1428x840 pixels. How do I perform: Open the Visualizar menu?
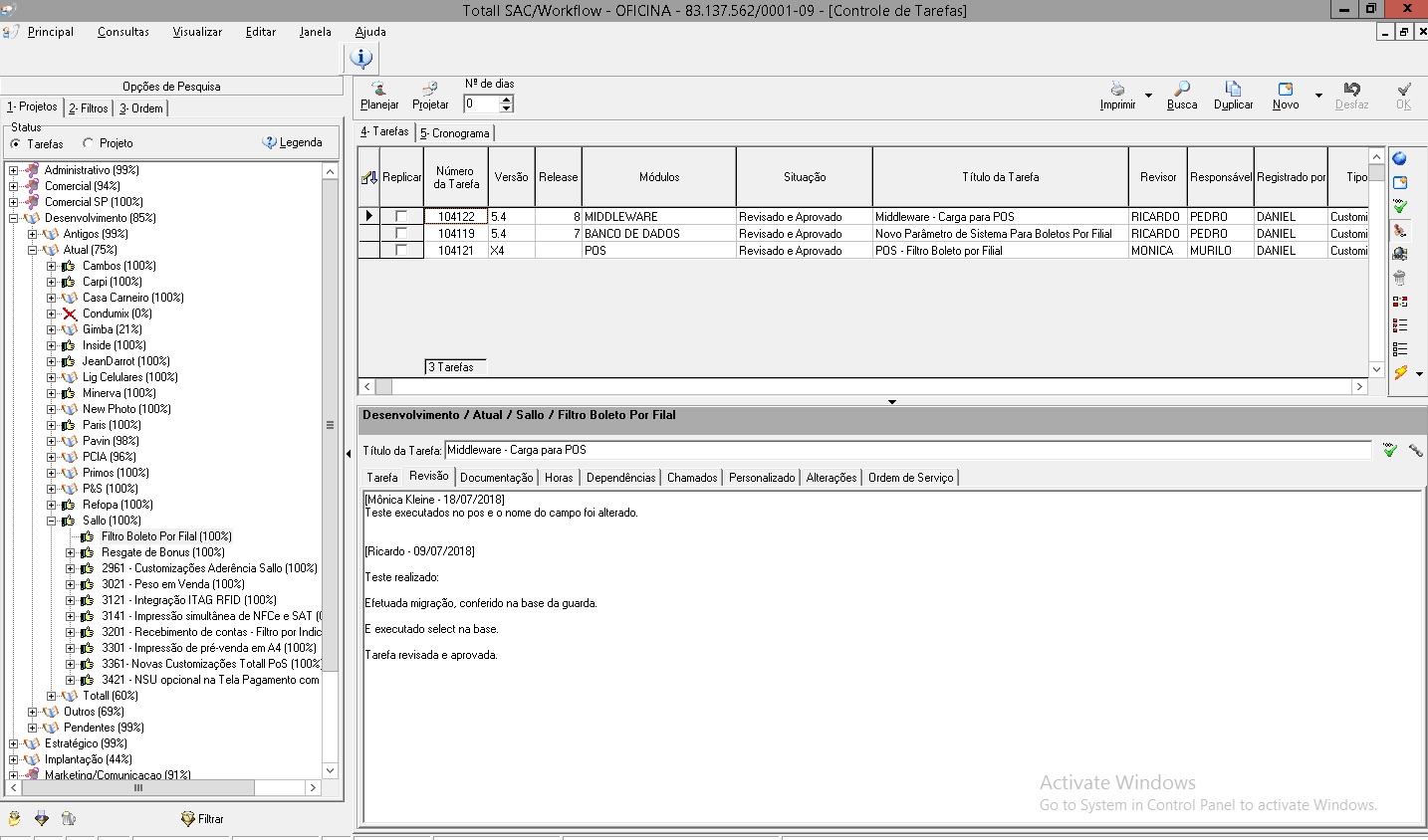tap(197, 32)
